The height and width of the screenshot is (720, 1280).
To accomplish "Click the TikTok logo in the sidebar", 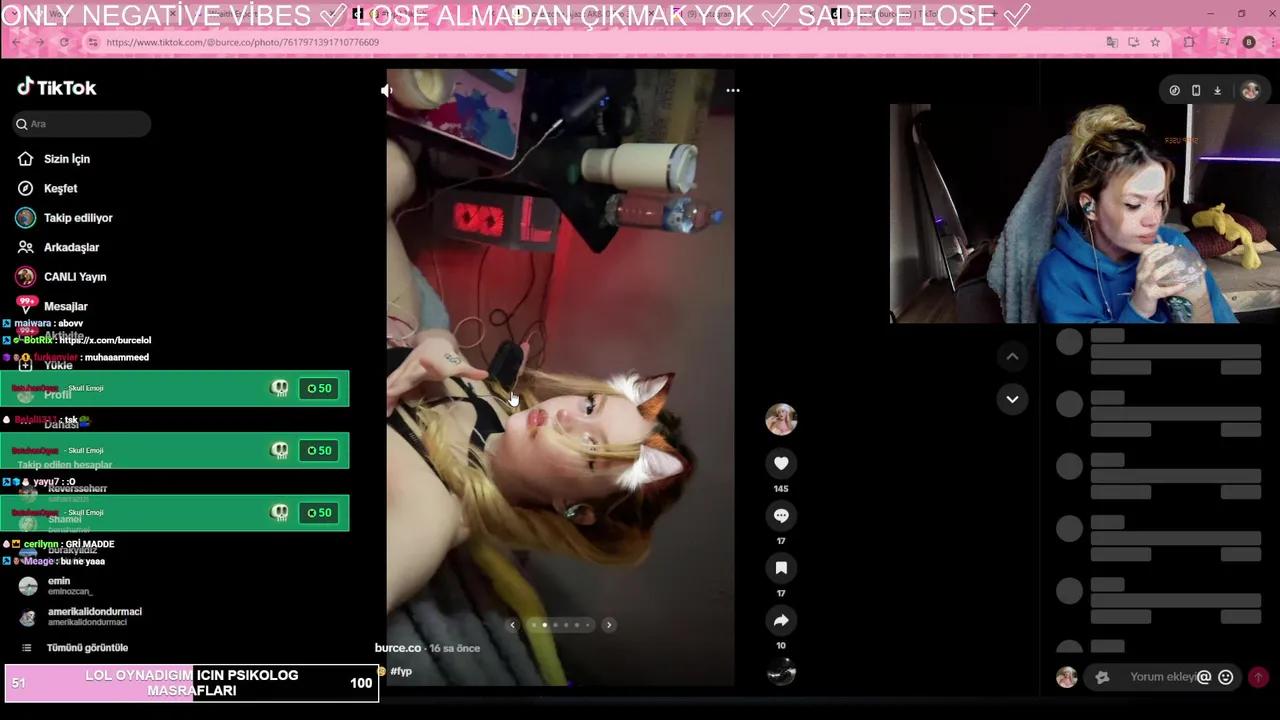I will click(x=57, y=87).
